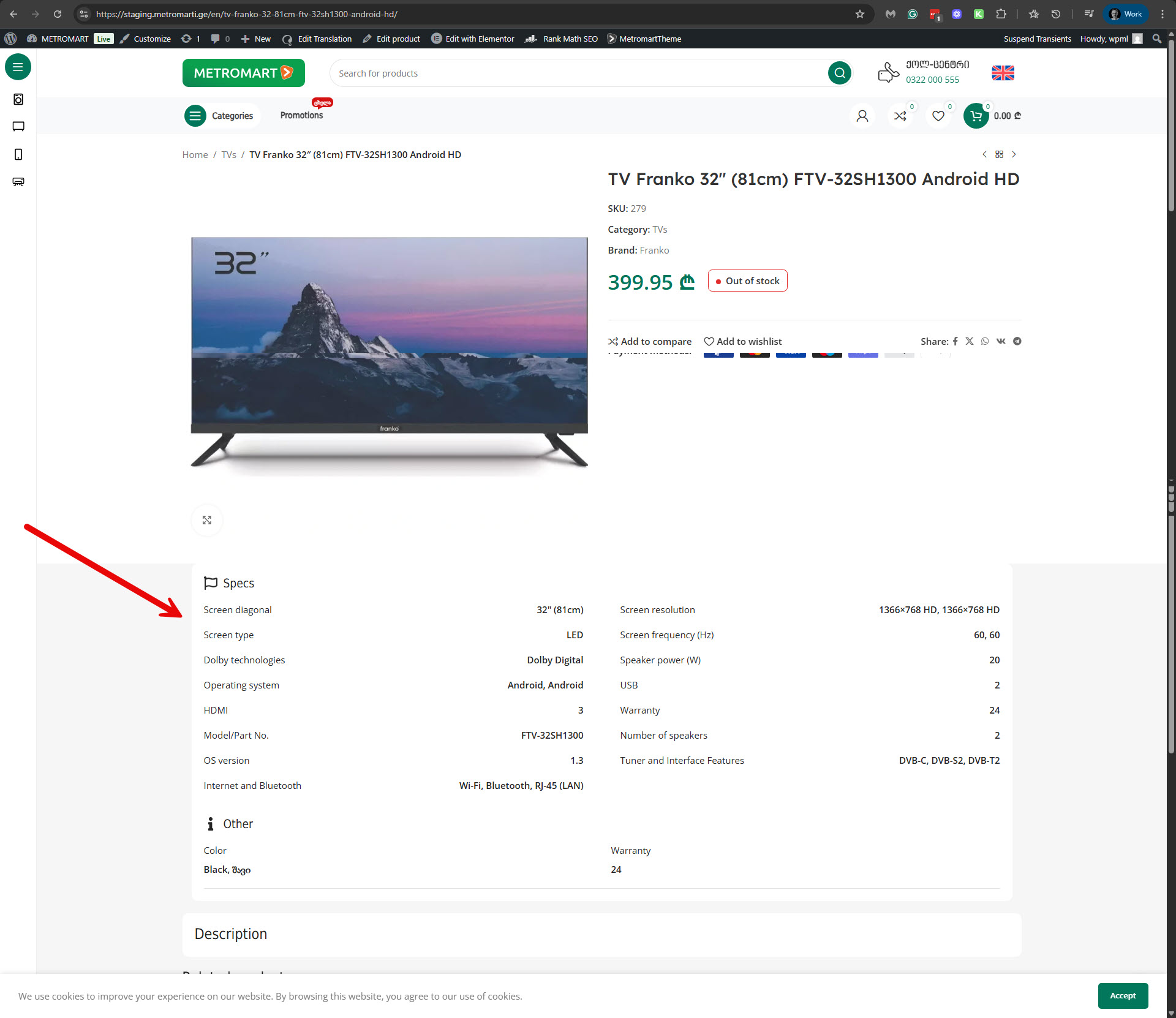Click Edit Translation in admin bar
This screenshot has height=1018, width=1176.
click(317, 39)
